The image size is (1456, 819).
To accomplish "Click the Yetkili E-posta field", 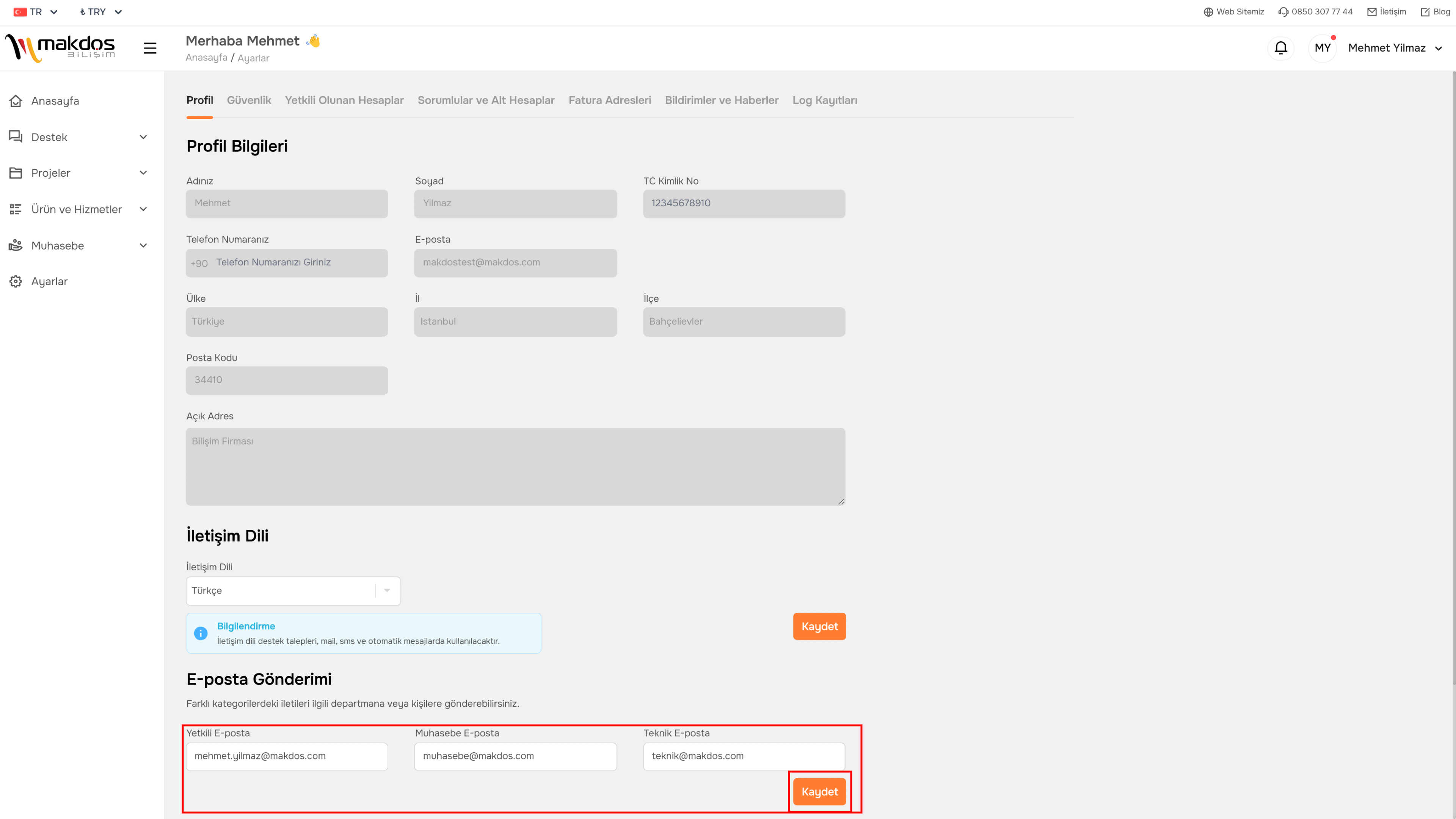I will [x=287, y=756].
